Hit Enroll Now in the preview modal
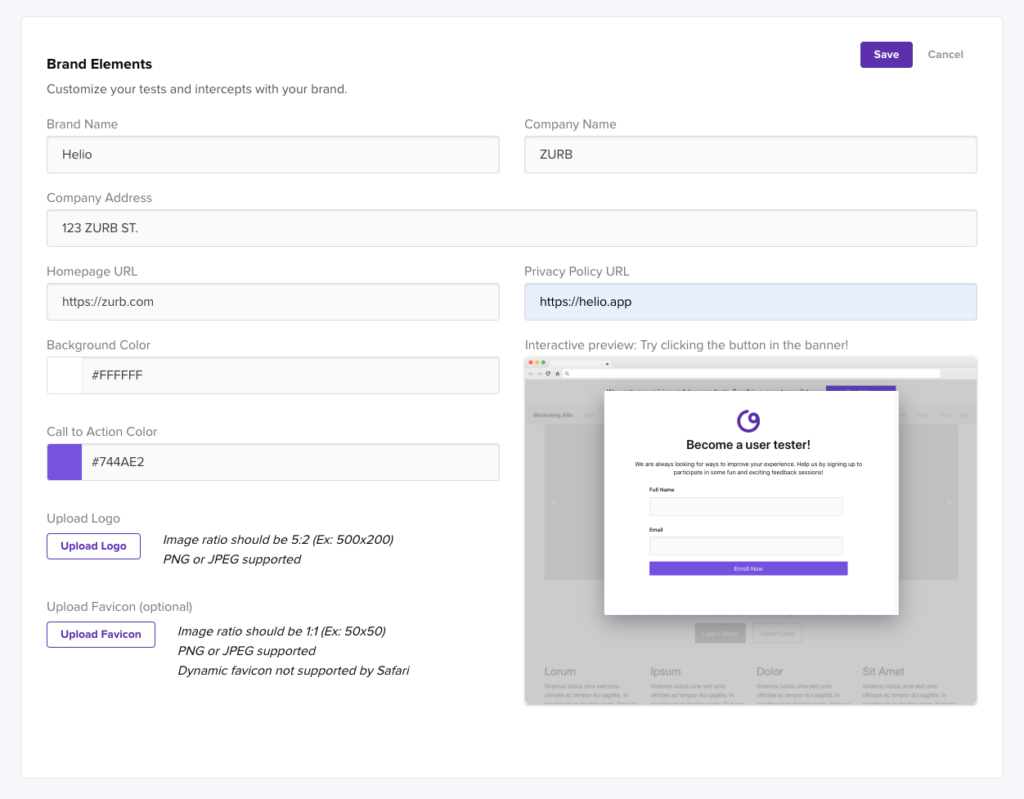The height and width of the screenshot is (799, 1024). pos(748,568)
